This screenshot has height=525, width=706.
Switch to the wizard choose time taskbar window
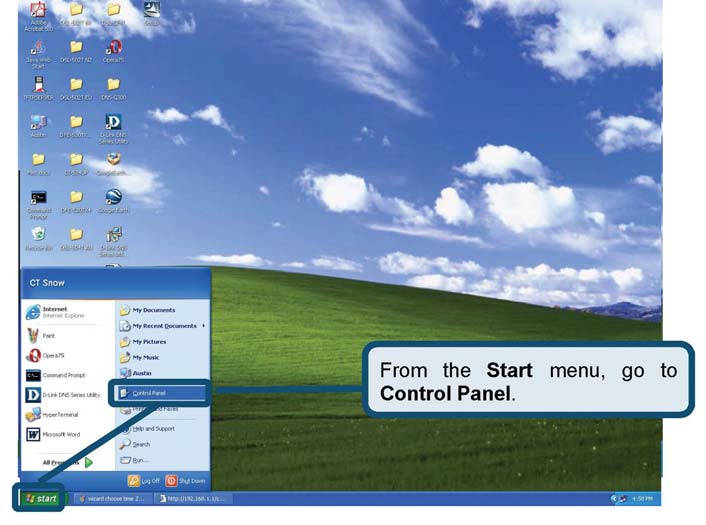pos(111,498)
